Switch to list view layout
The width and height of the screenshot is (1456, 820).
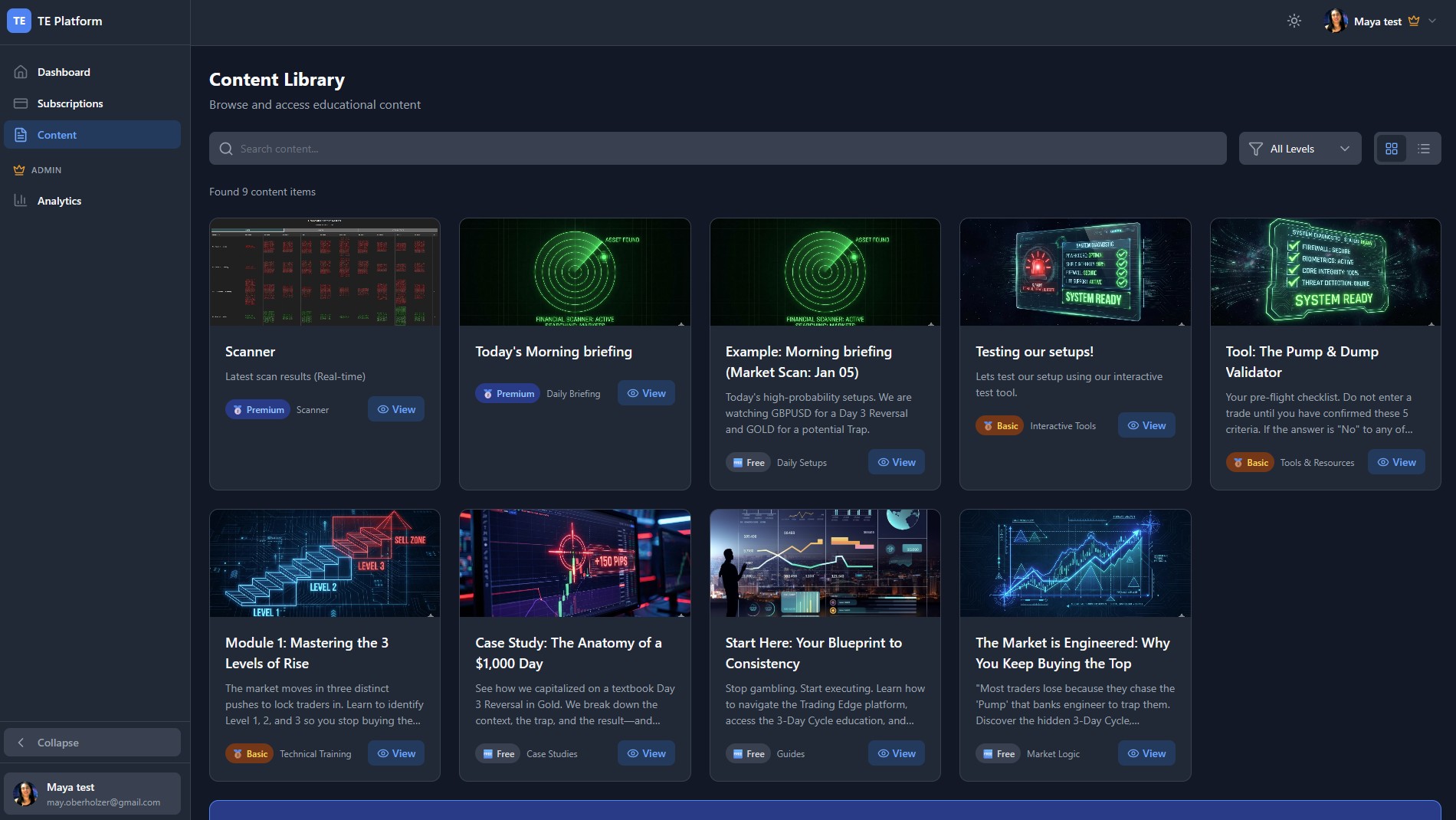(1424, 148)
